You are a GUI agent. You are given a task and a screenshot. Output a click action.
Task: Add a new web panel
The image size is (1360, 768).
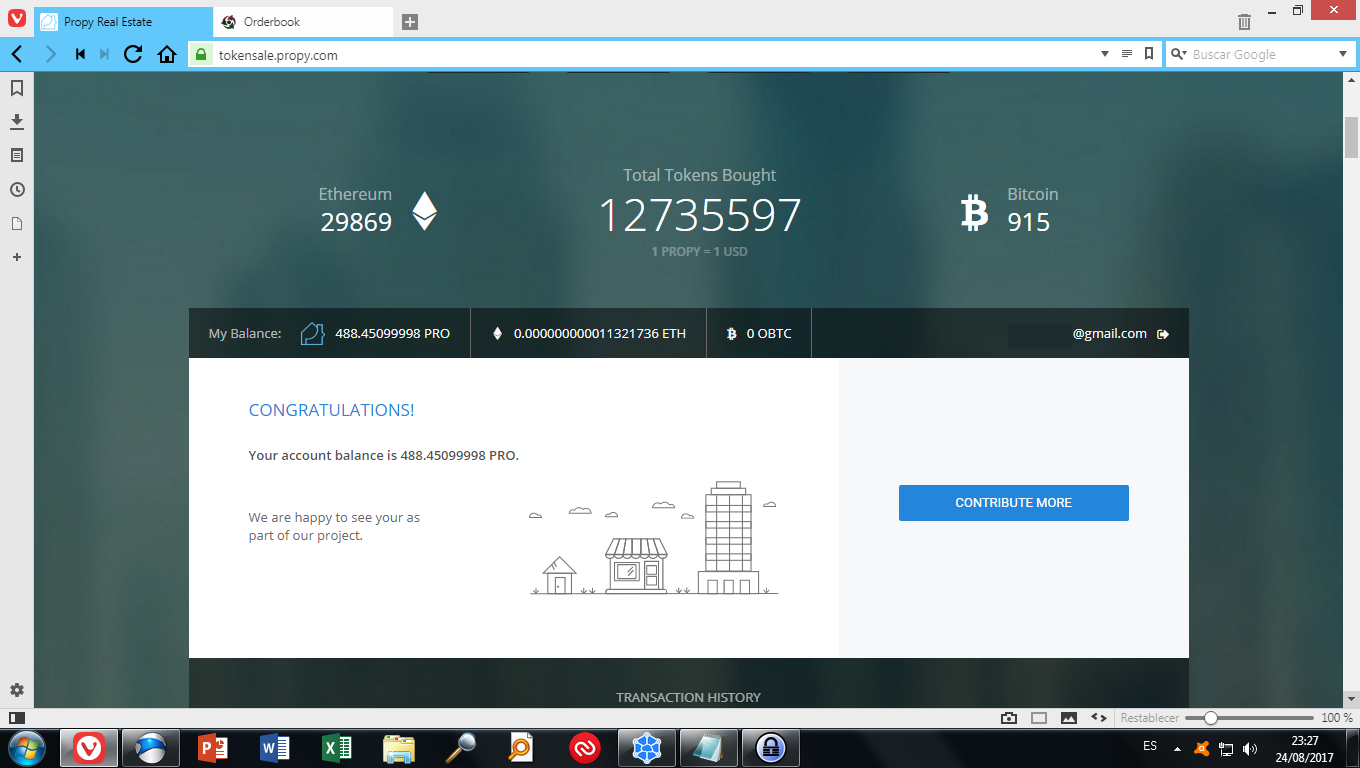(x=17, y=257)
